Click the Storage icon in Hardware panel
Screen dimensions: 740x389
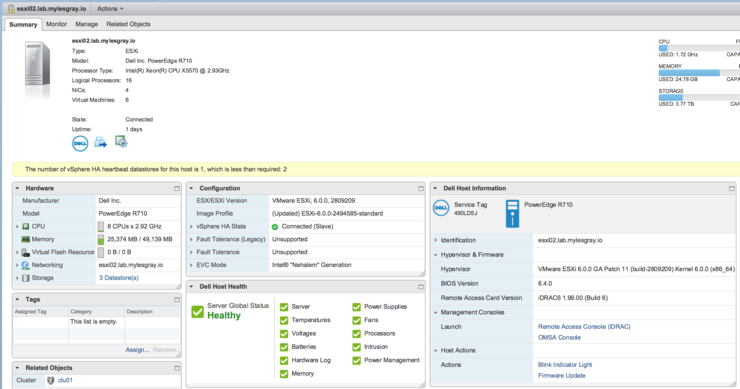coord(26,278)
